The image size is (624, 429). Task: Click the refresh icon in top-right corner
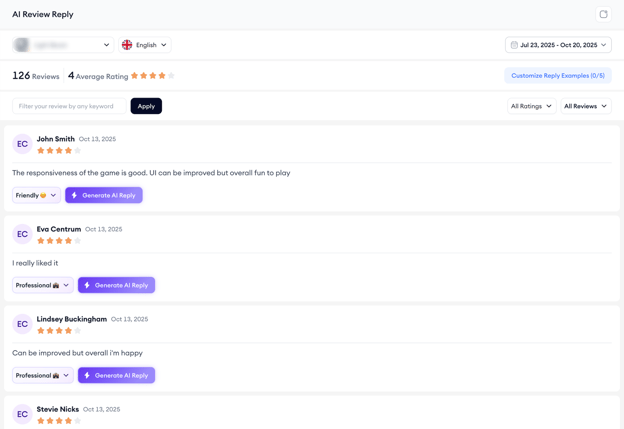point(603,15)
